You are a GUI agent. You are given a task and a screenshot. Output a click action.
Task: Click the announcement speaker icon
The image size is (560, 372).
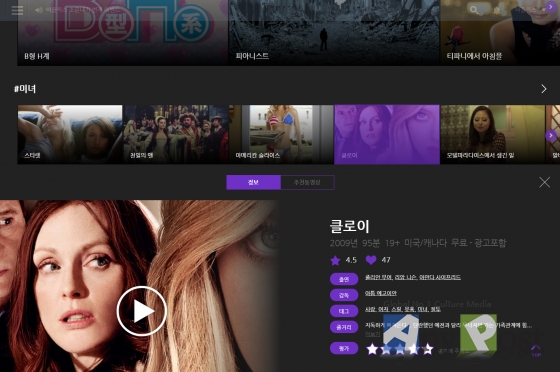39,10
